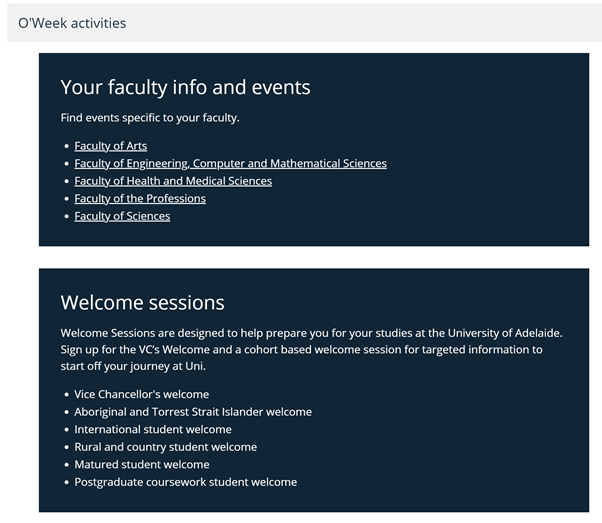This screenshot has width=602, height=523.
Task: Go to the Faculty of Sciences link
Action: coord(122,216)
